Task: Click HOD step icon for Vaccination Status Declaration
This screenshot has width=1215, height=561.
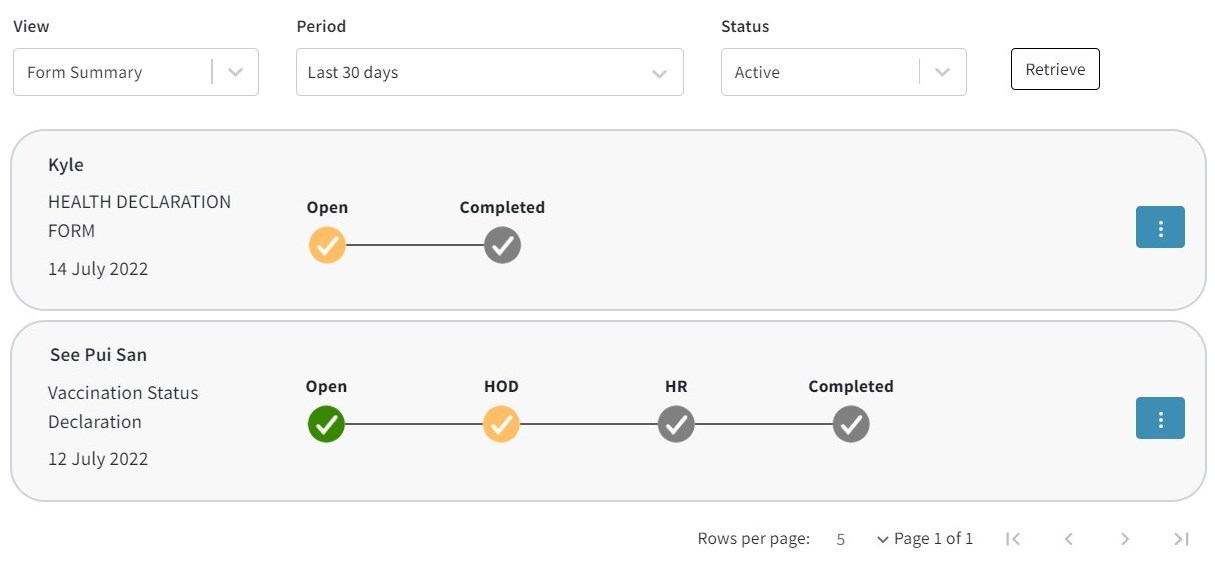Action: 501,424
